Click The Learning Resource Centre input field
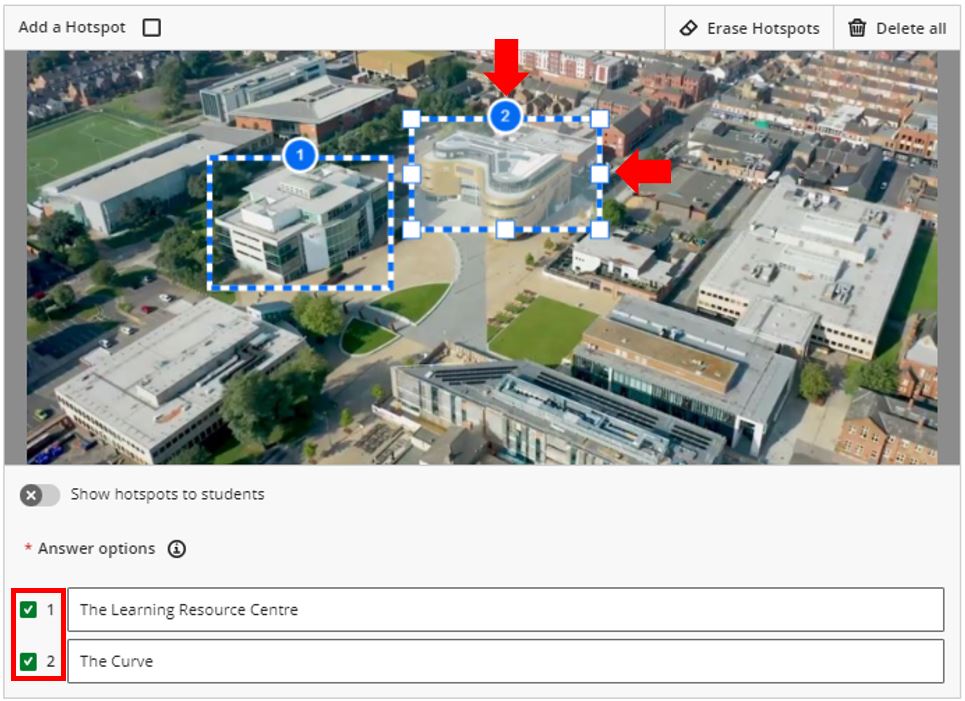This screenshot has width=965, height=701. pyautogui.click(x=505, y=609)
